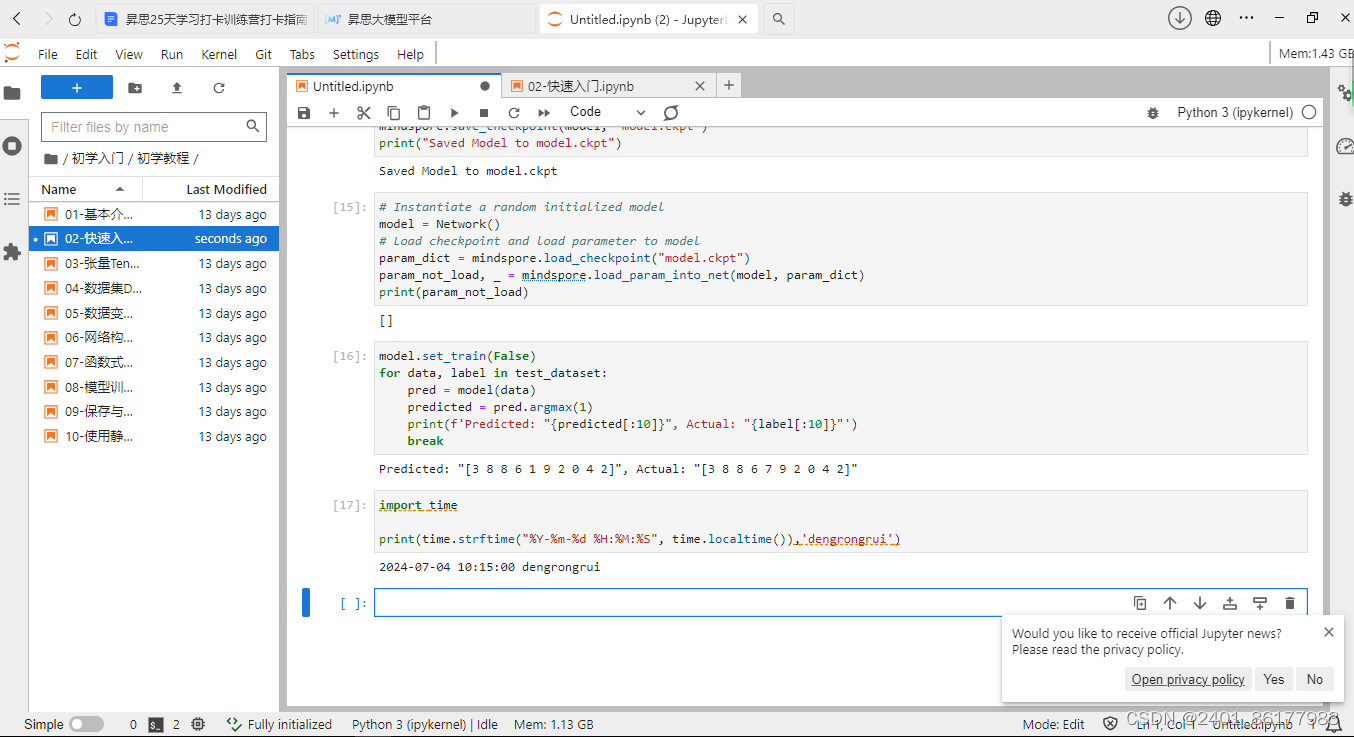Open the Edit menu

click(87, 54)
